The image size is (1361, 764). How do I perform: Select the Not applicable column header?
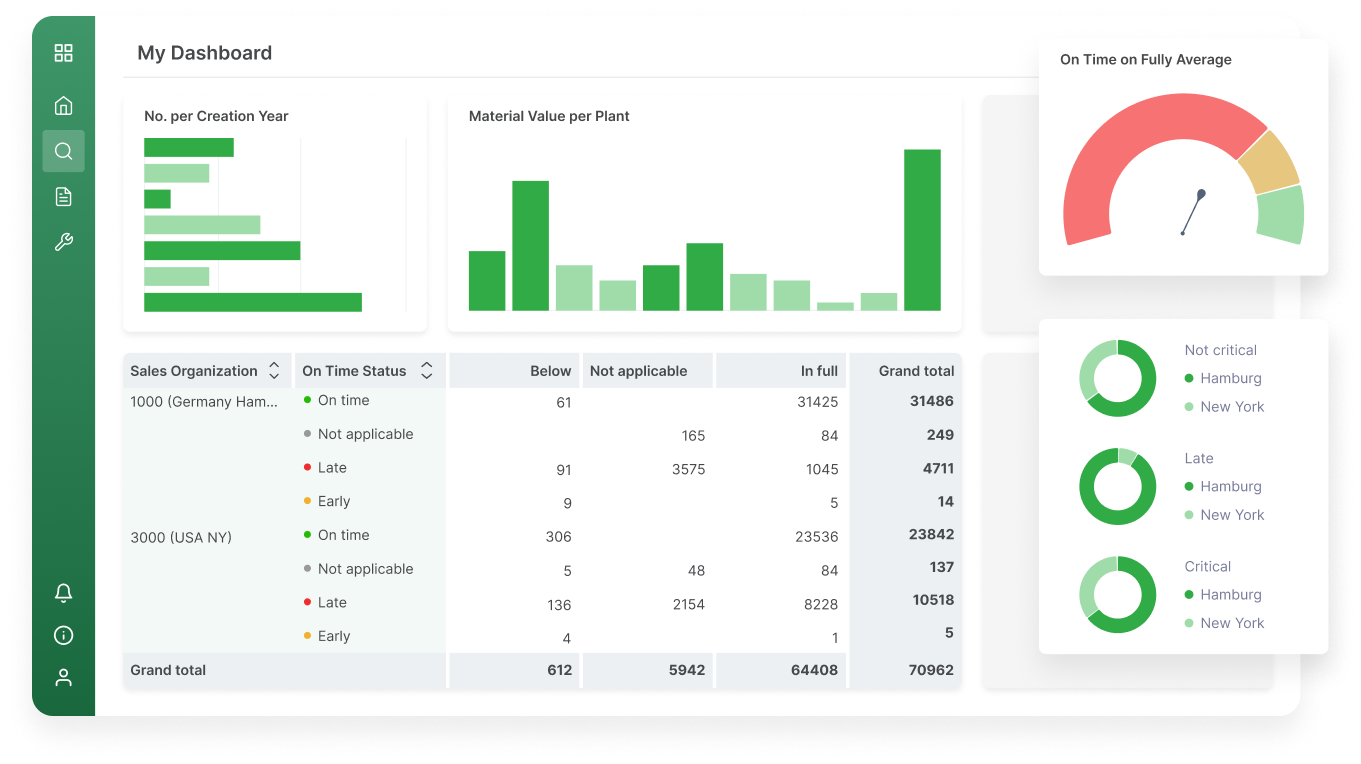click(x=638, y=371)
